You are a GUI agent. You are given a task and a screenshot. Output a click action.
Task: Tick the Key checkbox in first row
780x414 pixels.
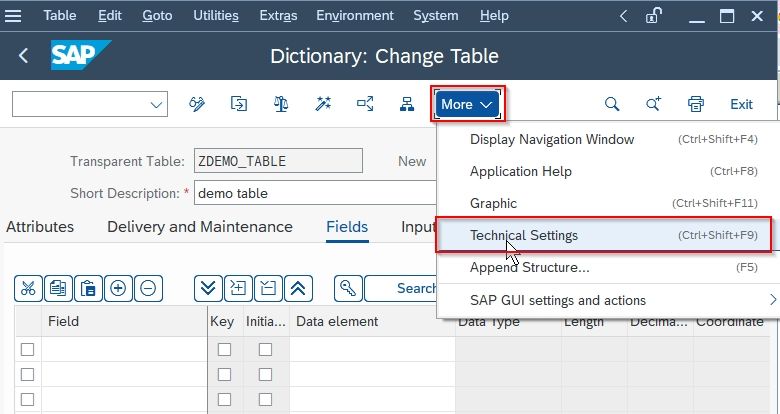[224, 349]
